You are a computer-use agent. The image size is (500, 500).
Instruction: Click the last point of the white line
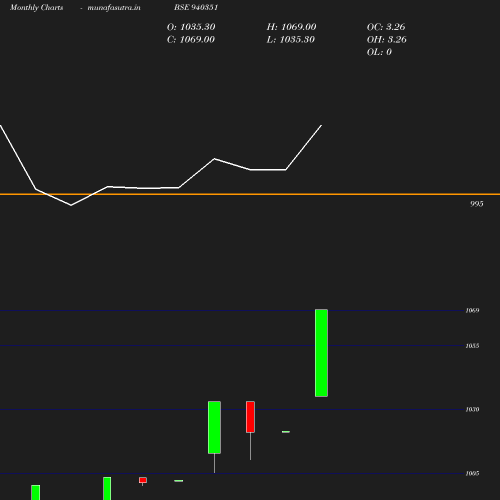tap(321, 126)
